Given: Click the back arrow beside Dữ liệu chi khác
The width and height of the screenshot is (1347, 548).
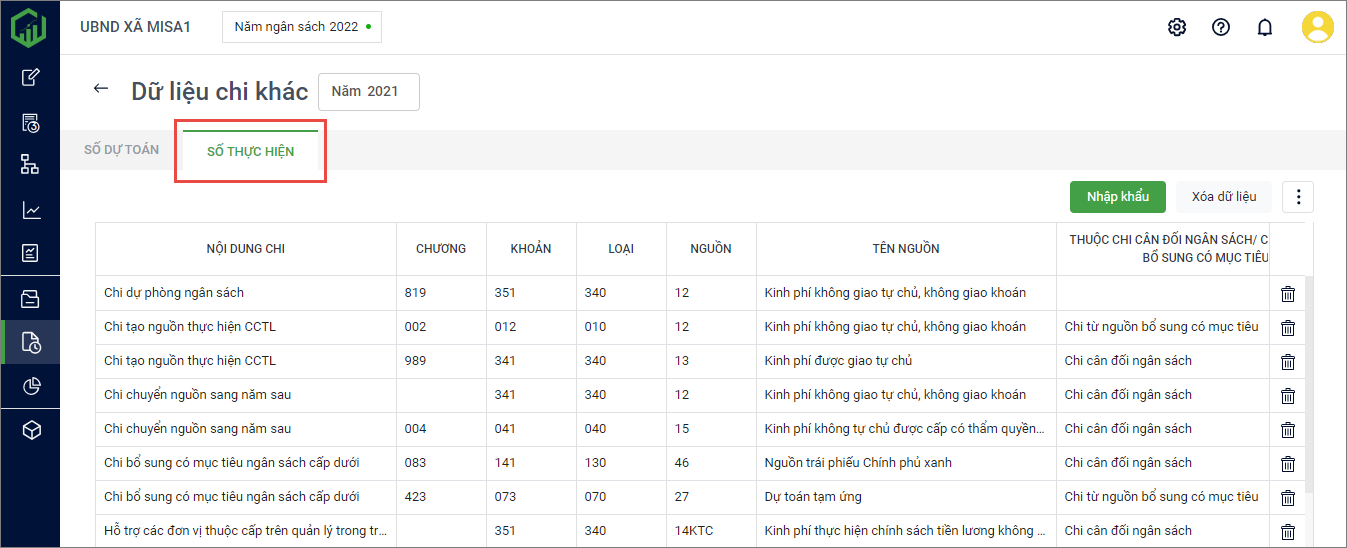Looking at the screenshot, I should click(100, 89).
